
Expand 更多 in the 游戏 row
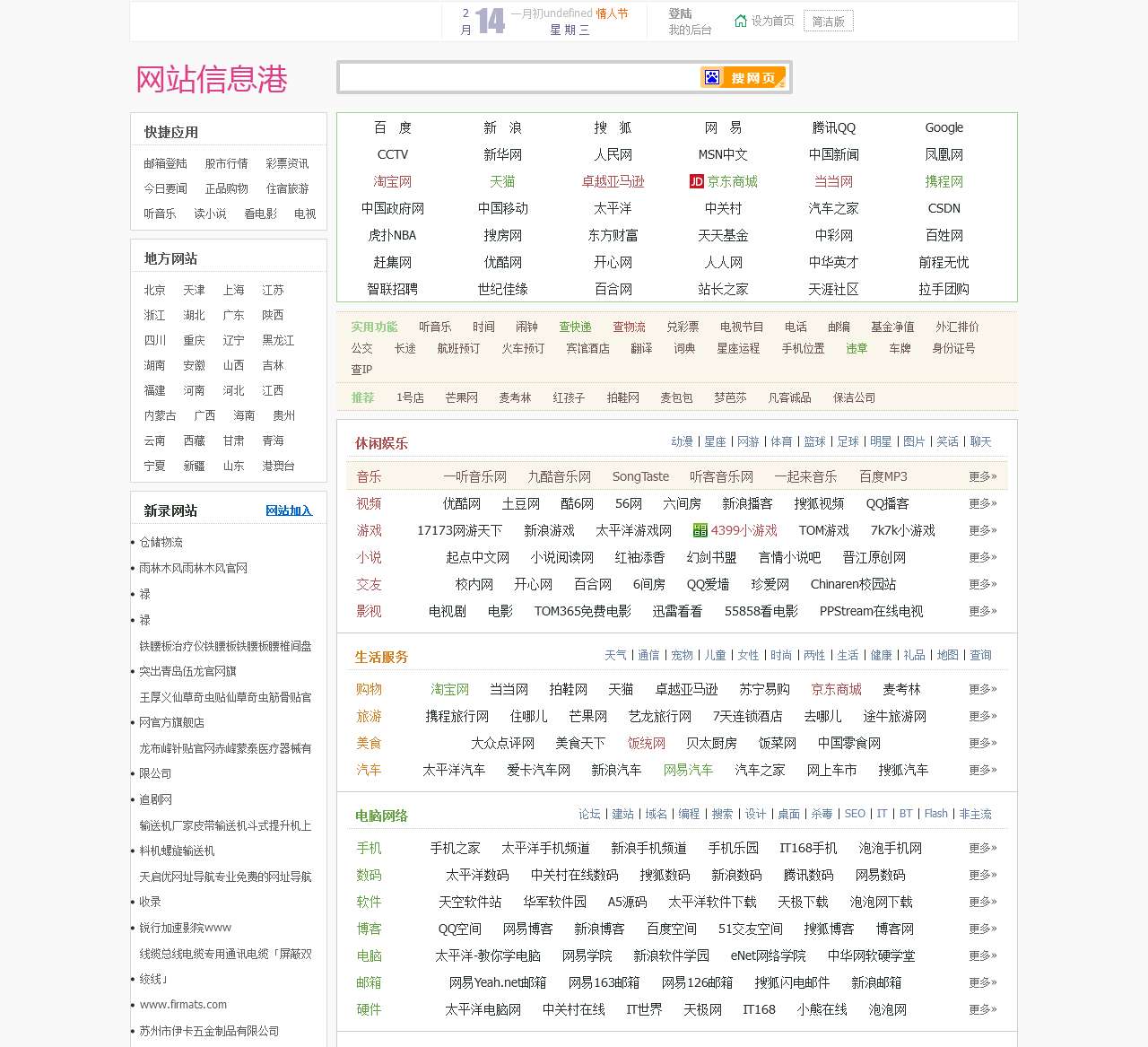pyautogui.click(x=983, y=530)
